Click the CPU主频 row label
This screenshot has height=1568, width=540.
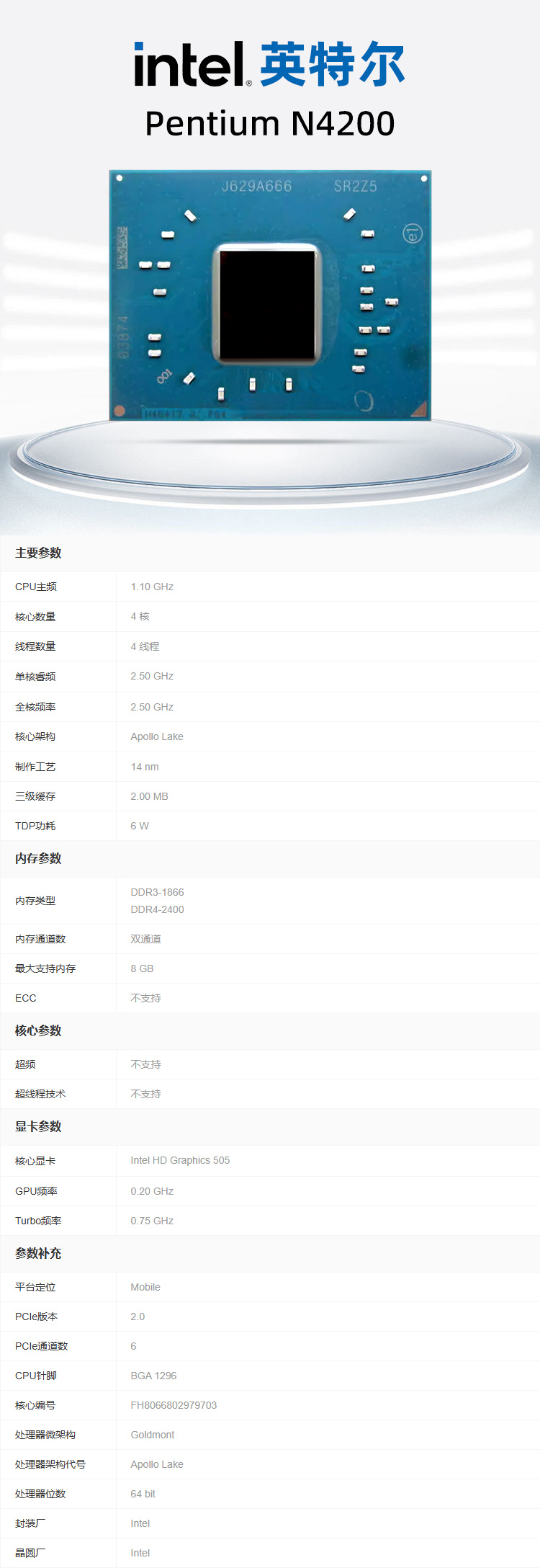pyautogui.click(x=36, y=587)
